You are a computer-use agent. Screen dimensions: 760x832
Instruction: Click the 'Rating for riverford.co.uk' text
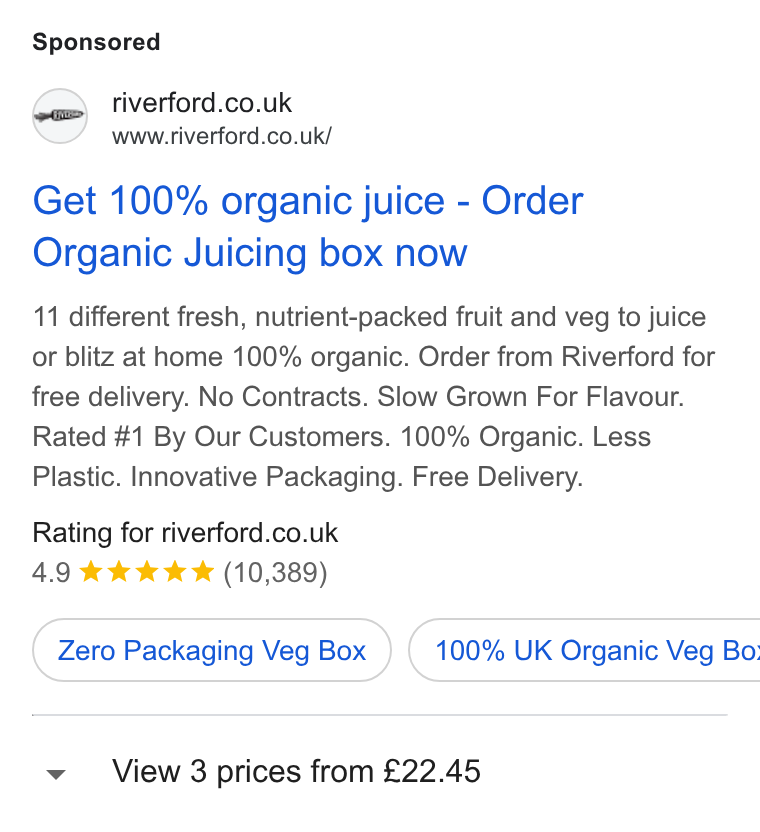[185, 533]
